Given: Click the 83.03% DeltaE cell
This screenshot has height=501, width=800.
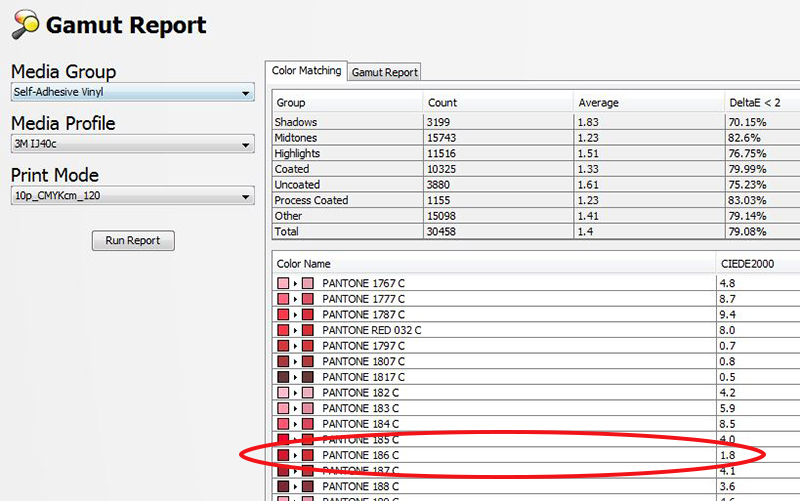Looking at the screenshot, I should [747, 200].
